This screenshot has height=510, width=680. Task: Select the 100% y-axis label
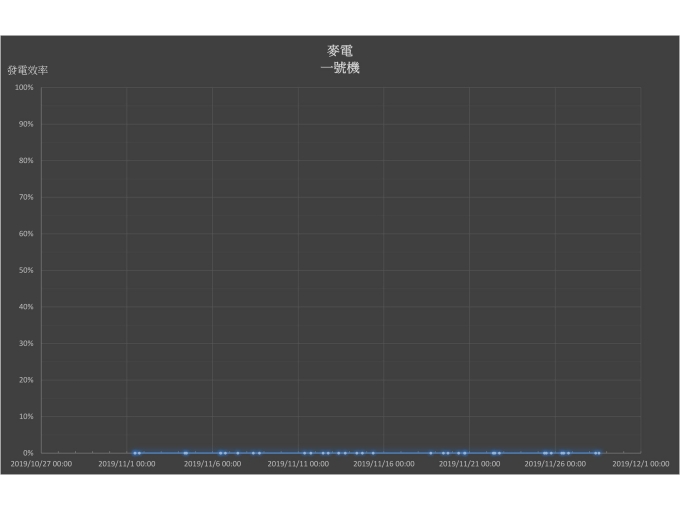[24, 88]
